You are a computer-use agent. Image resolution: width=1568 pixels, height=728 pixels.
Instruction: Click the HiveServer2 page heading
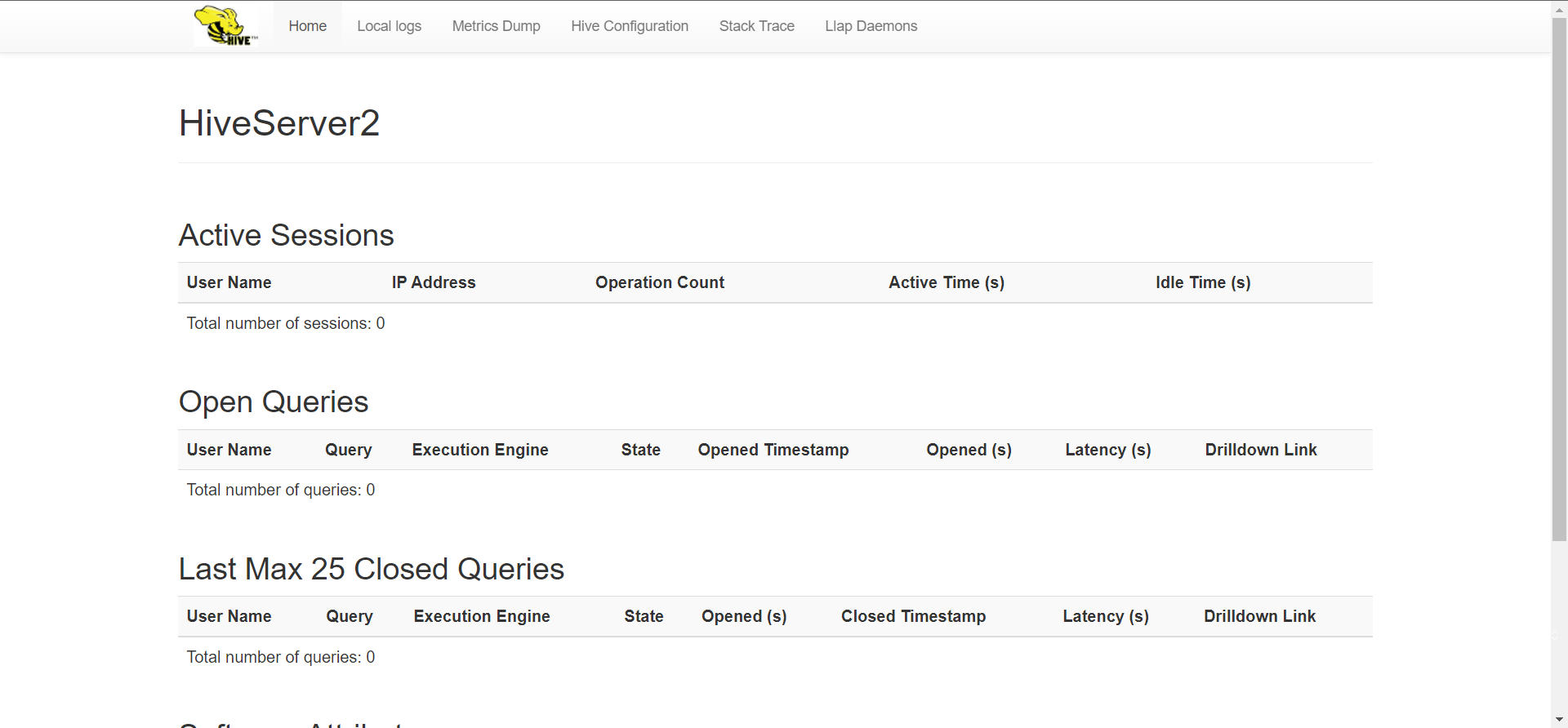tap(279, 123)
